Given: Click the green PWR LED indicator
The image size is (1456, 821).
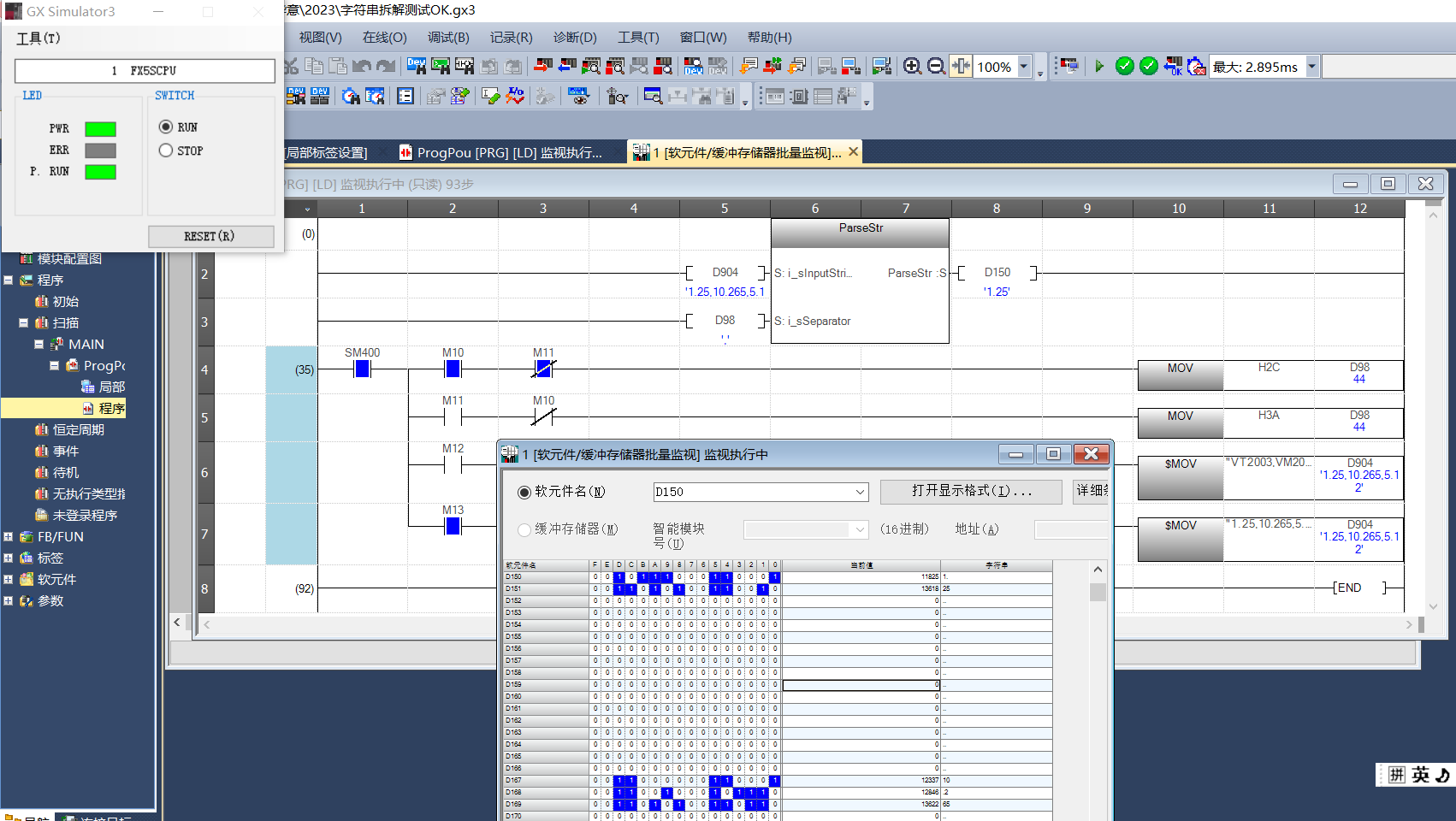Looking at the screenshot, I should coord(100,129).
